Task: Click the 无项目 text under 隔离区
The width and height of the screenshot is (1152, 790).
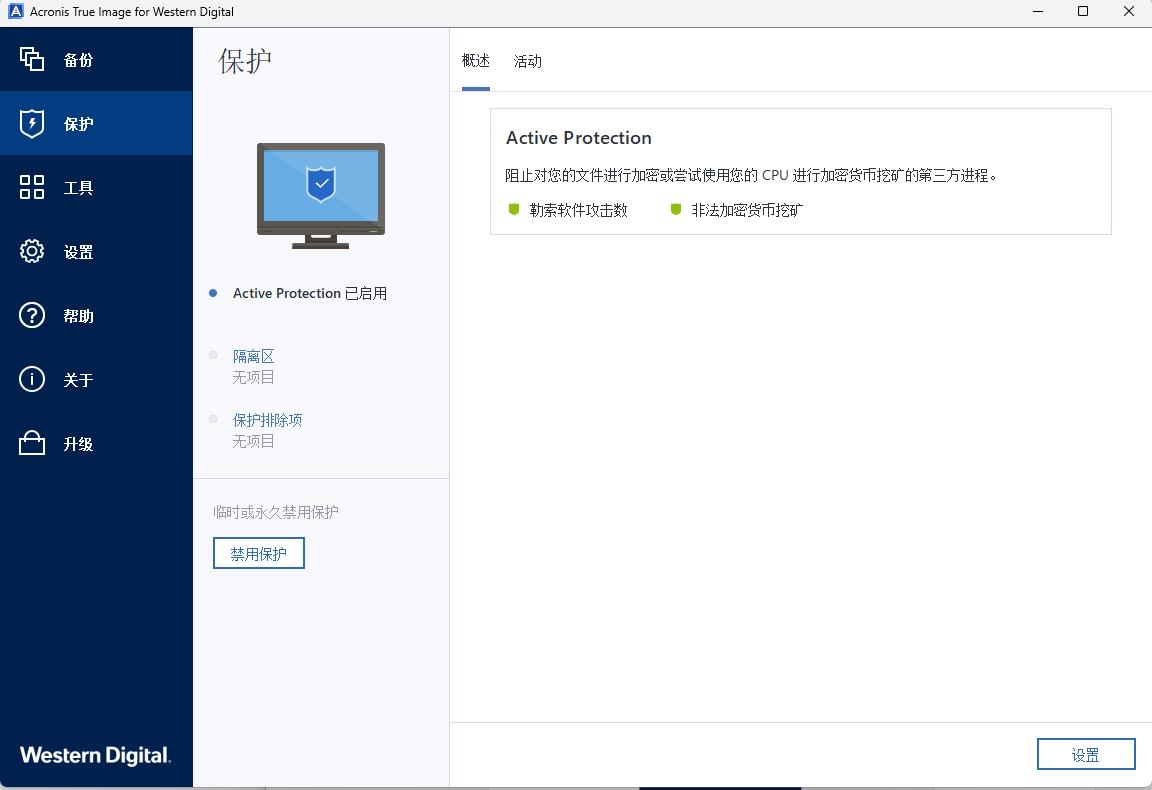Action: [253, 377]
